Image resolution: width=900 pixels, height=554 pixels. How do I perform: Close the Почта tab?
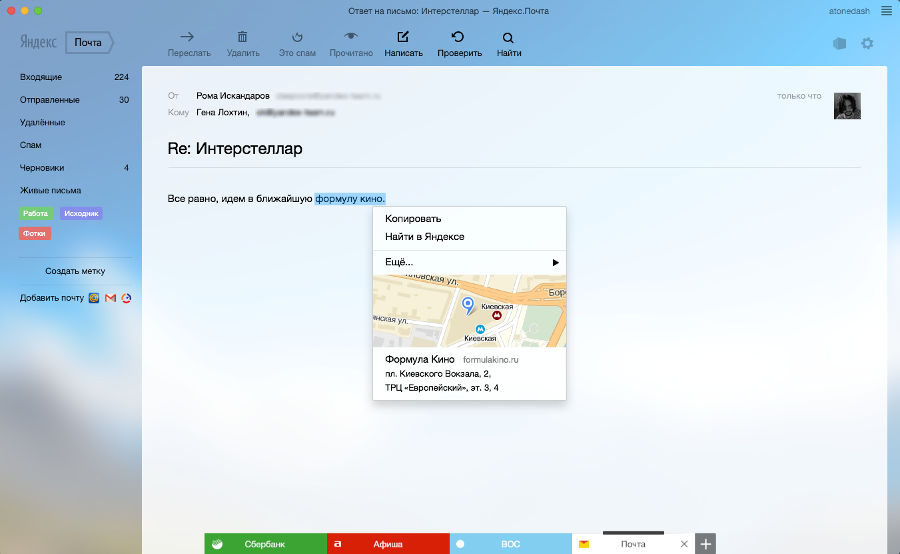pyautogui.click(x=684, y=544)
